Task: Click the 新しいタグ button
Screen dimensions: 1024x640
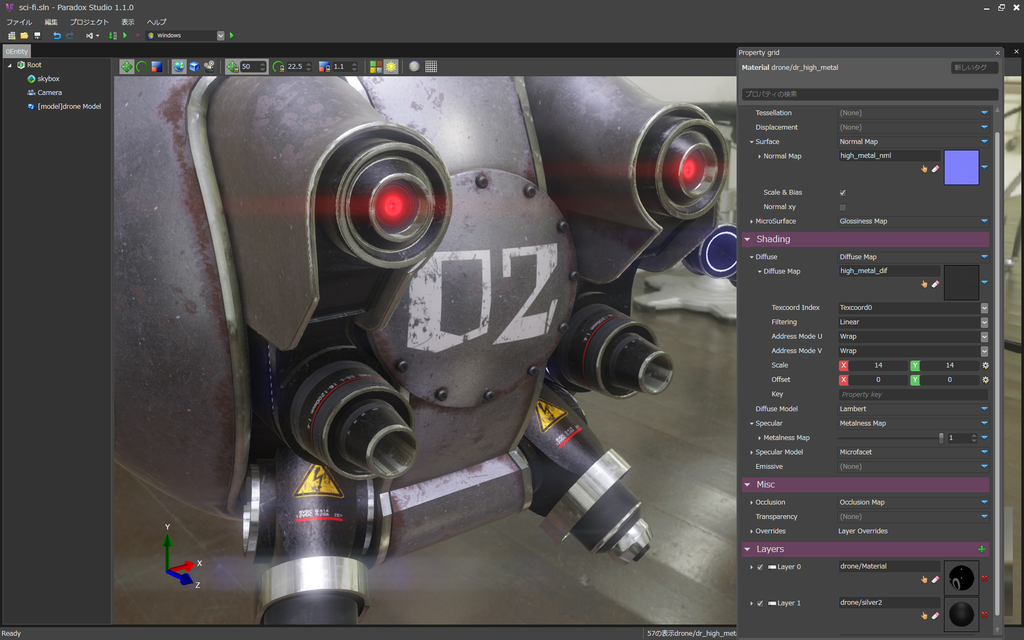Action: [974, 67]
